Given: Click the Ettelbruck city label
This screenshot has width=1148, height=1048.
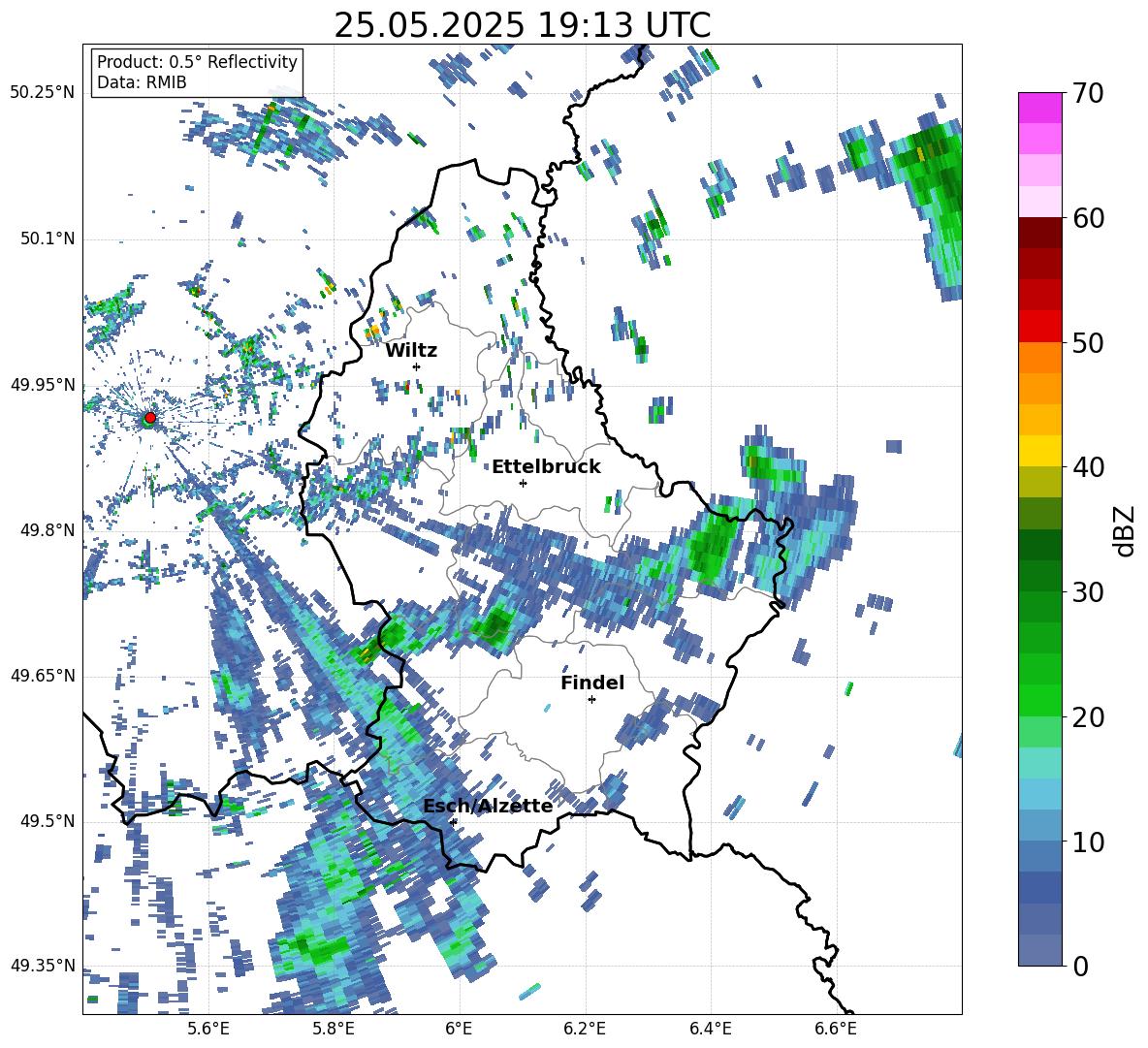Looking at the screenshot, I should [x=546, y=467].
